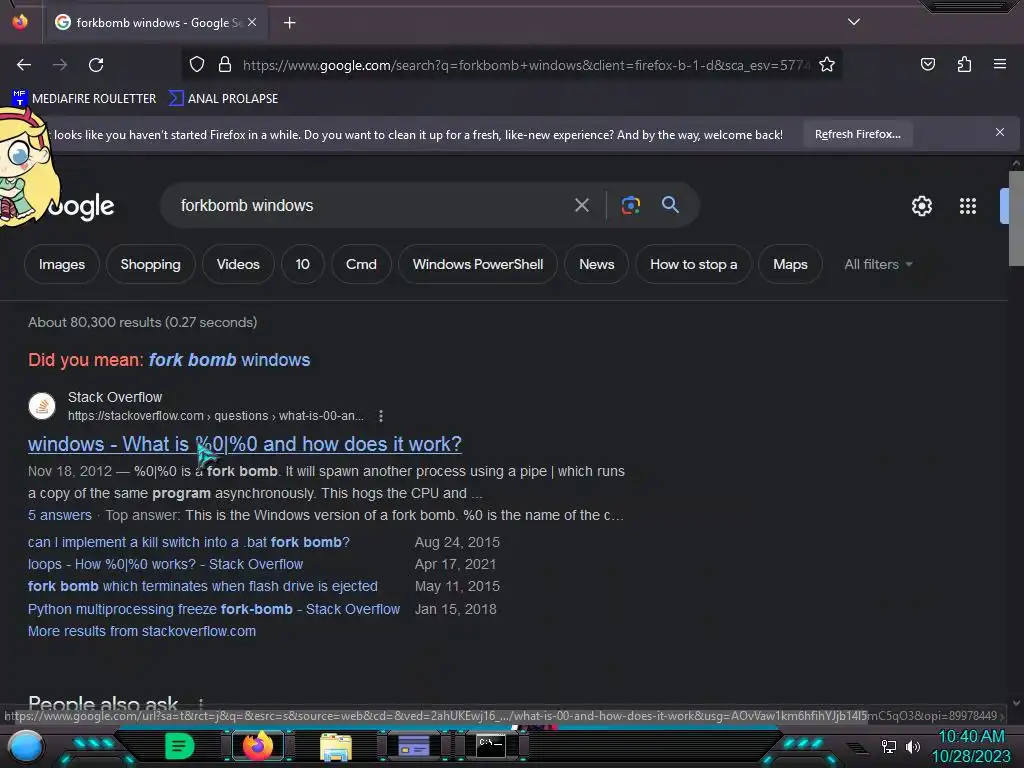Dismiss the Firefox refresh notification bar
Image resolution: width=1024 pixels, height=768 pixels.
tap(999, 133)
